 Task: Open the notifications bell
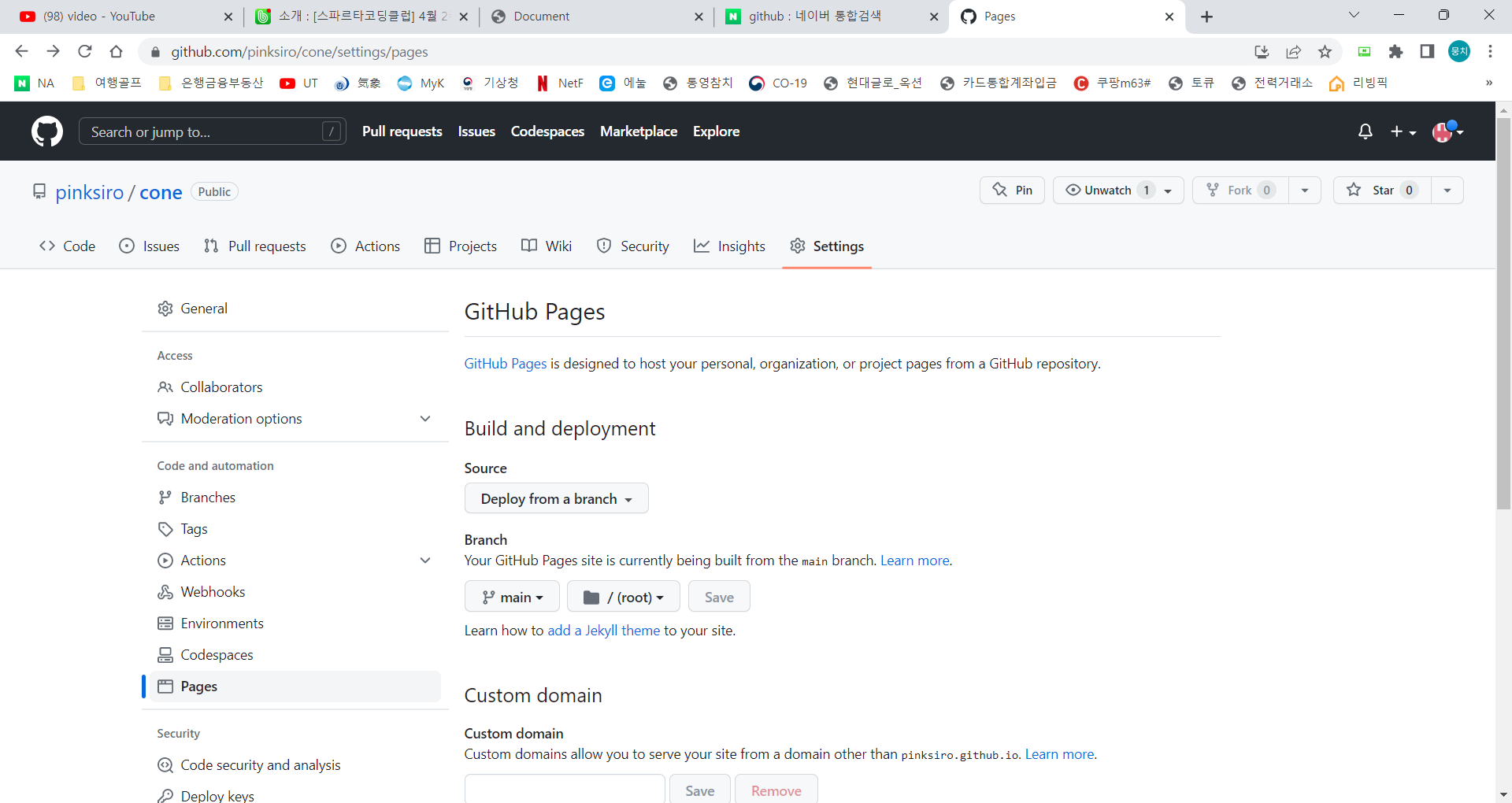tap(1366, 131)
